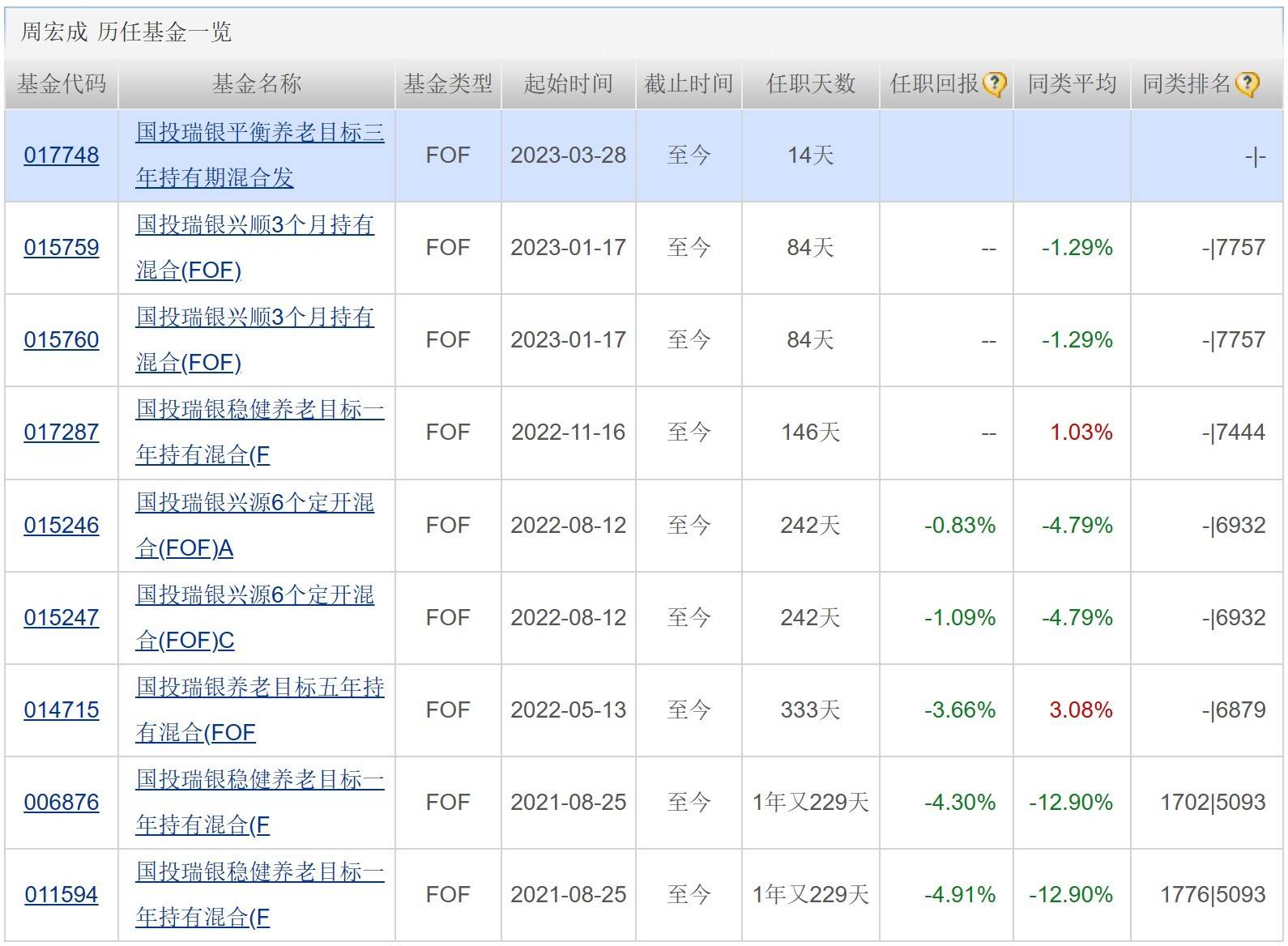Select tenure cell 333天
This screenshot has height=946, width=1288.
click(811, 710)
